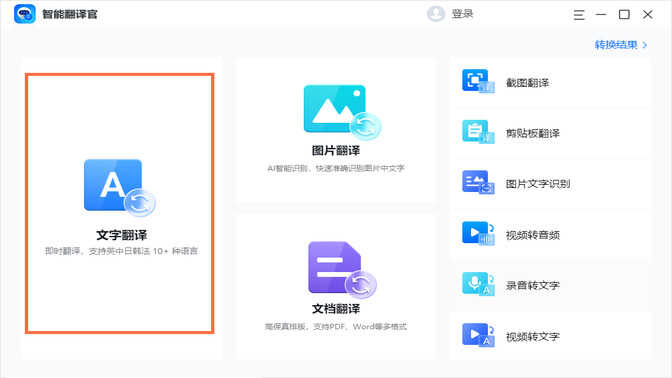Viewport: 672px width, 378px height.
Task: Click the PDF、Word description under 文档翻译
Action: point(336,327)
